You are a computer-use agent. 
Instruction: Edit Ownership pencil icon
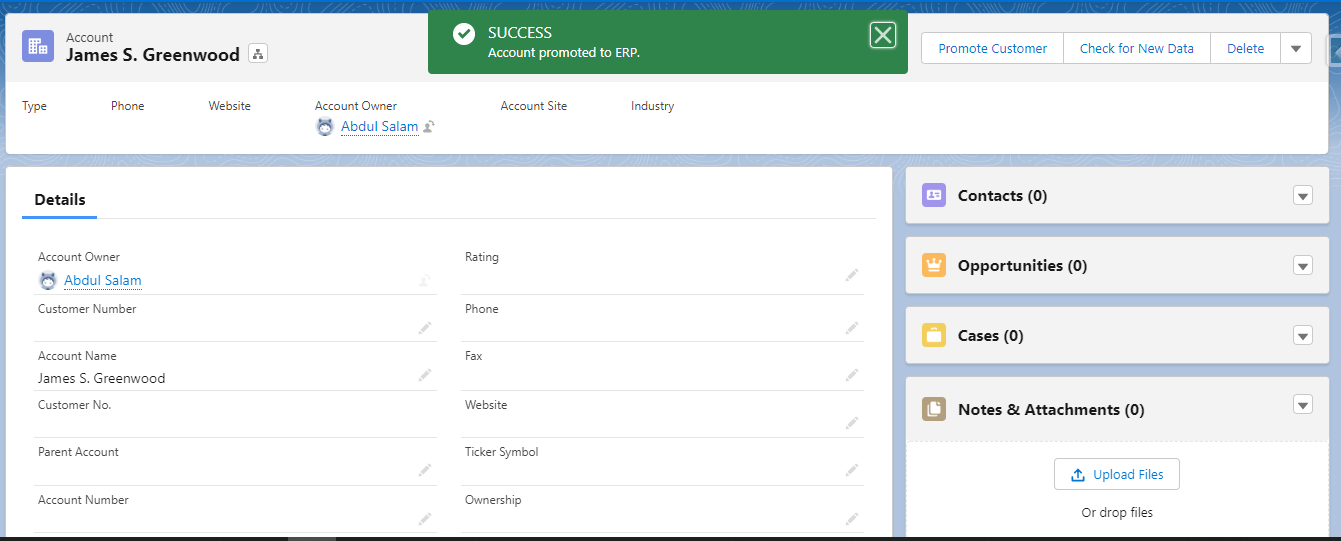(x=852, y=518)
